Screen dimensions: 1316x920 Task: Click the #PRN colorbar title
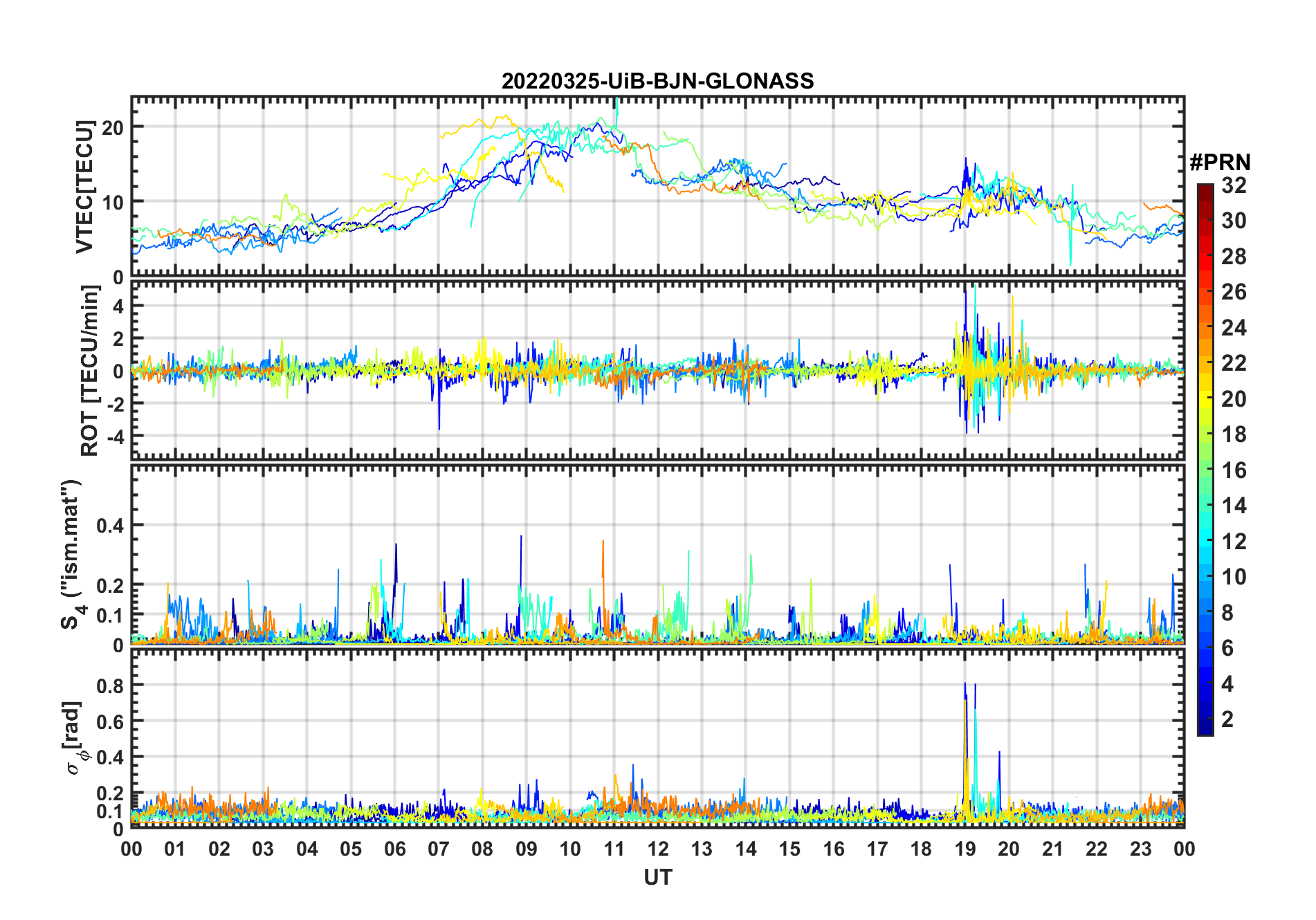tap(1220, 163)
